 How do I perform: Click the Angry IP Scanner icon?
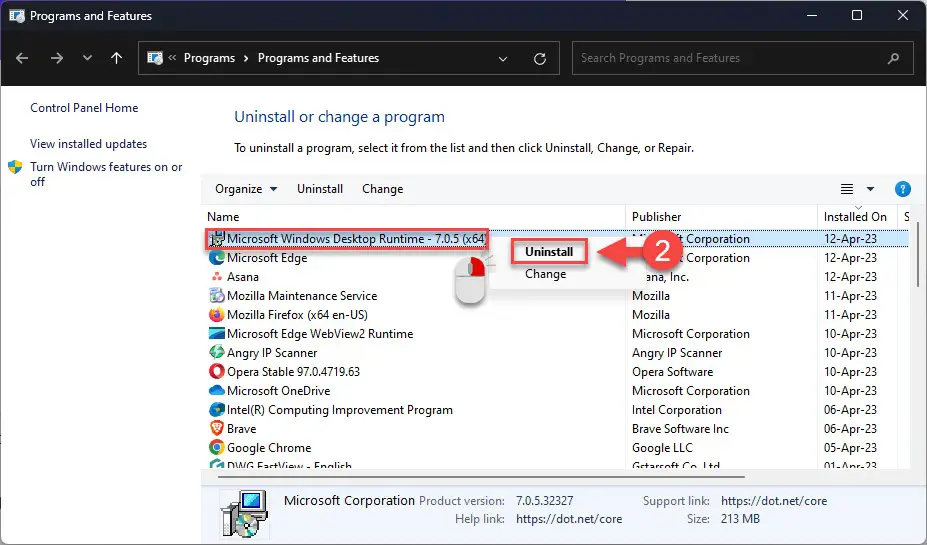point(217,352)
